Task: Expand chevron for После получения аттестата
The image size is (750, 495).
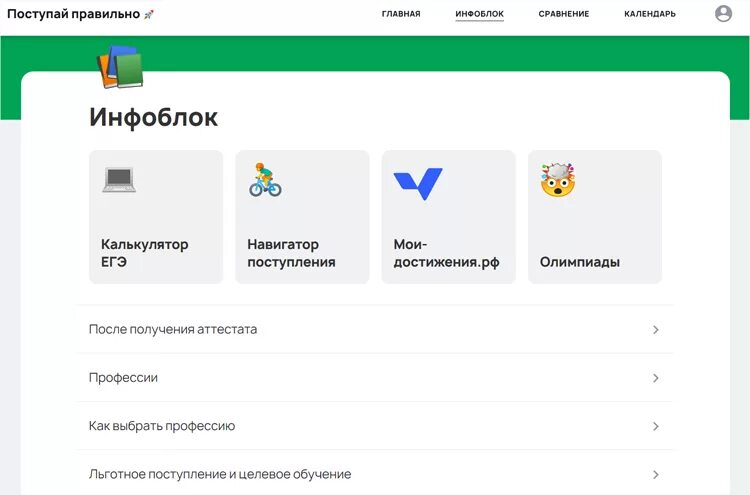Action: (x=656, y=330)
